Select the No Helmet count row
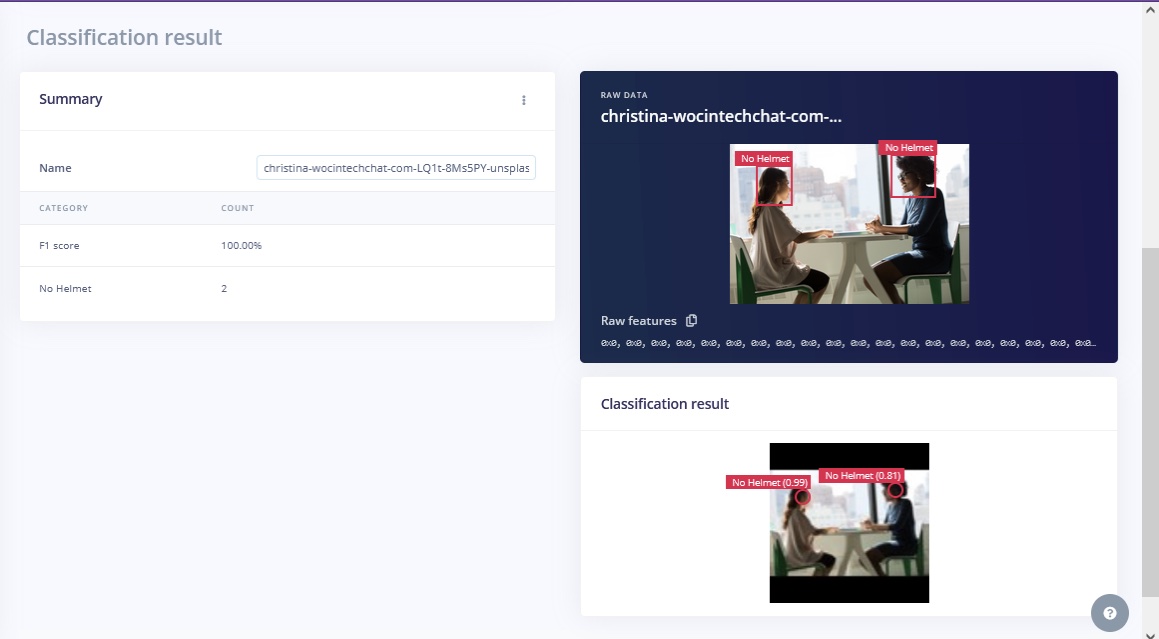This screenshot has width=1159, height=639. tap(287, 289)
